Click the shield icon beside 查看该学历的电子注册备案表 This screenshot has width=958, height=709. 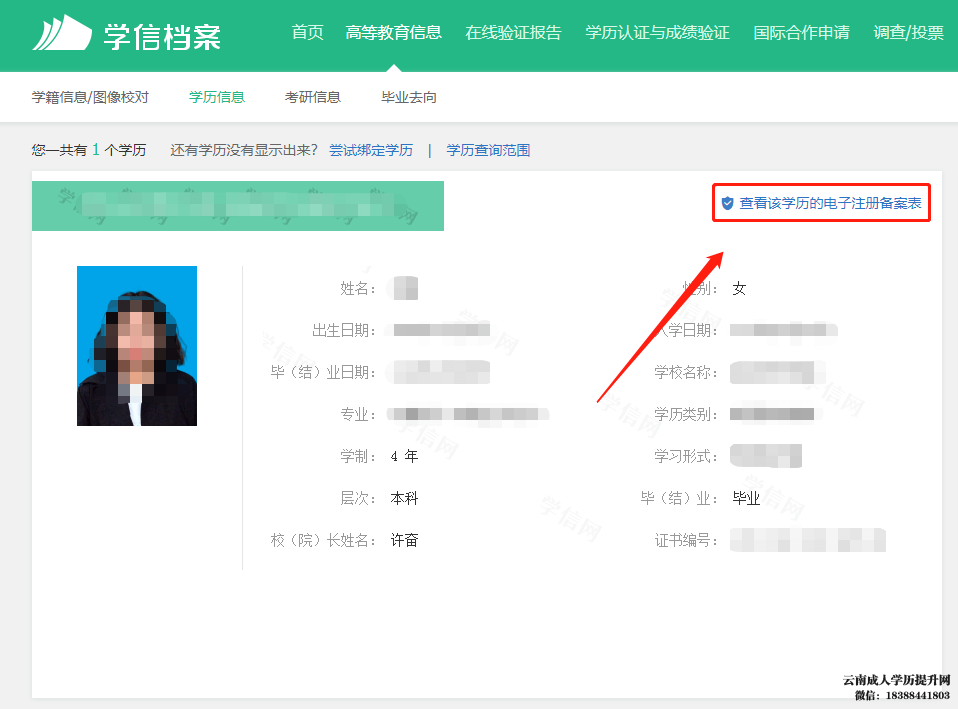pyautogui.click(x=726, y=202)
